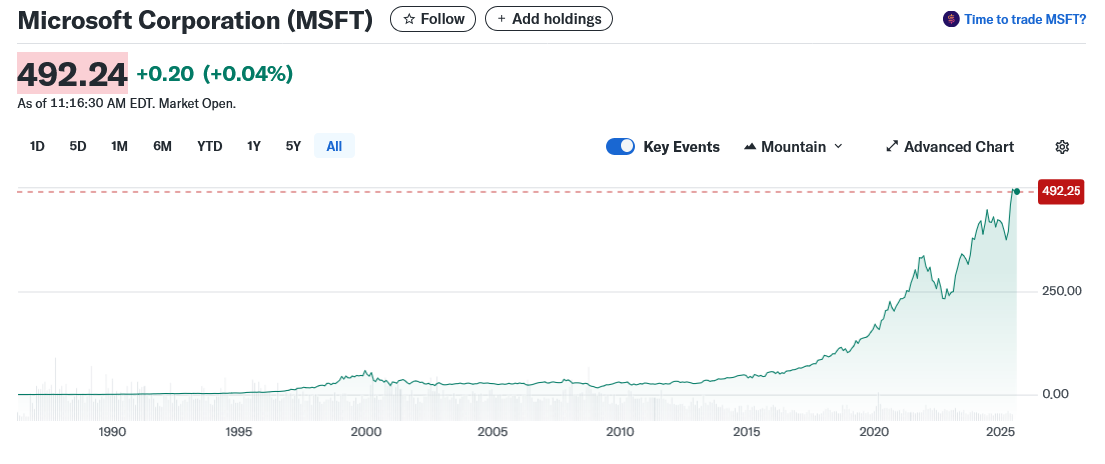Click the red 492.25 price label

click(1061, 191)
